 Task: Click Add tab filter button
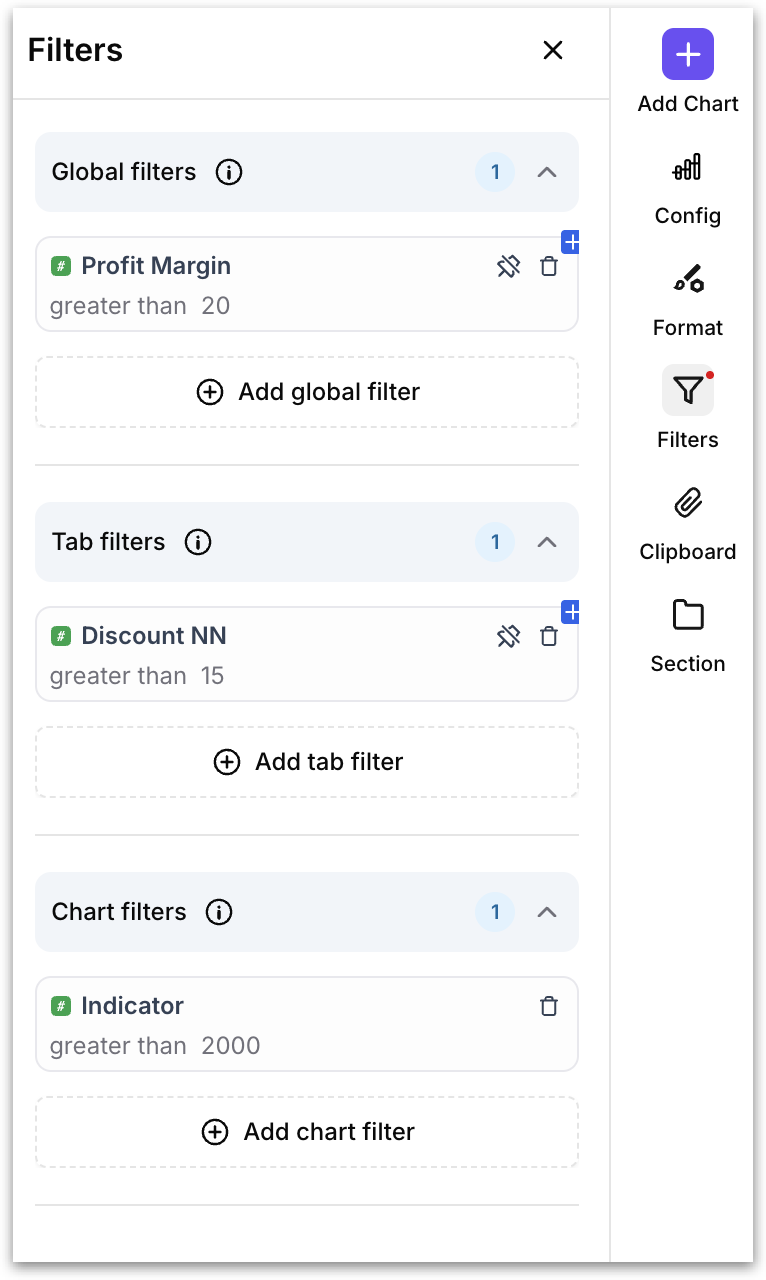(307, 762)
